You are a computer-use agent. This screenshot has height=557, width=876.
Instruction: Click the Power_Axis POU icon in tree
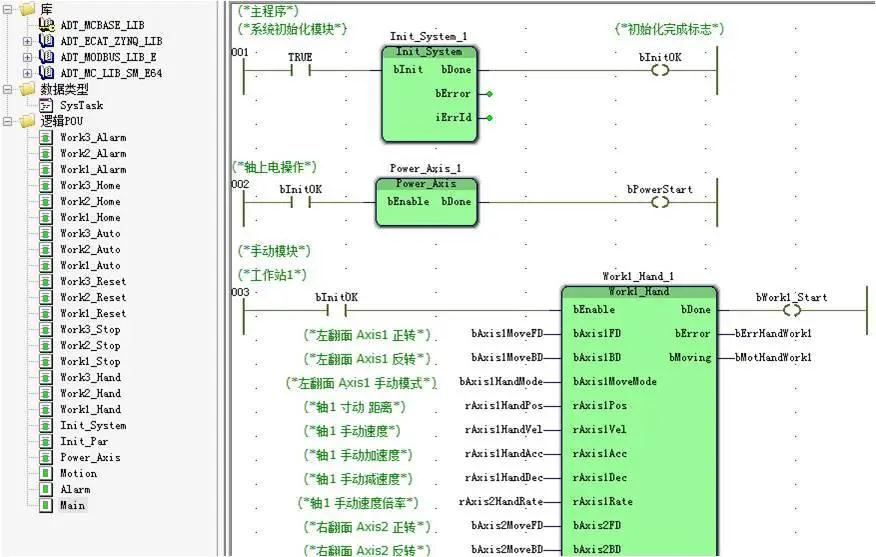click(46, 457)
